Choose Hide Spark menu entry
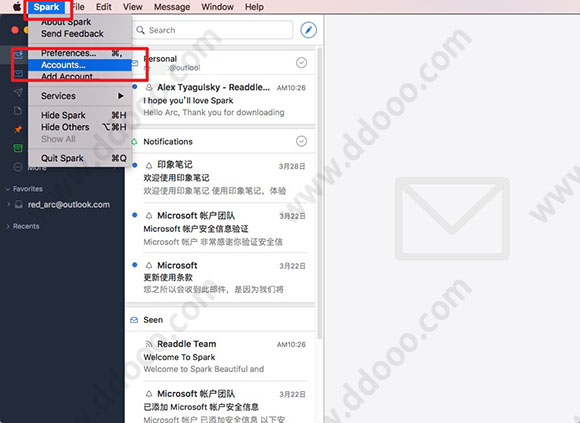Viewport: 580px width, 423px height. pyautogui.click(x=80, y=115)
